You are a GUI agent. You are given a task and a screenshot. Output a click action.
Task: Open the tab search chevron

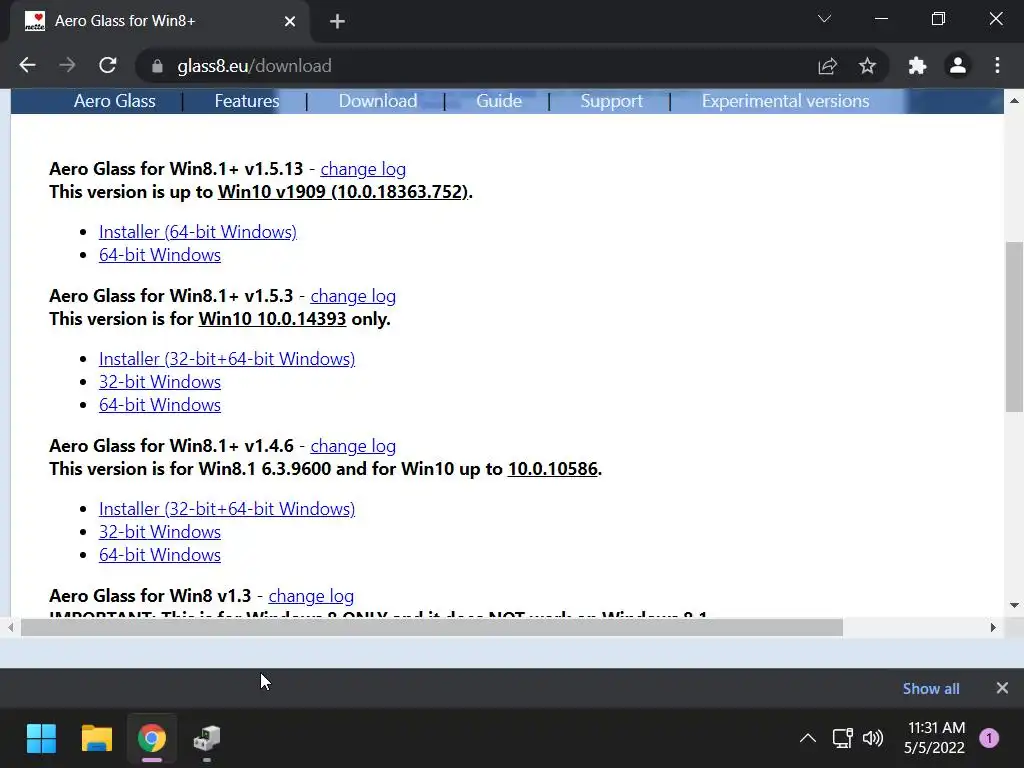pyautogui.click(x=825, y=19)
